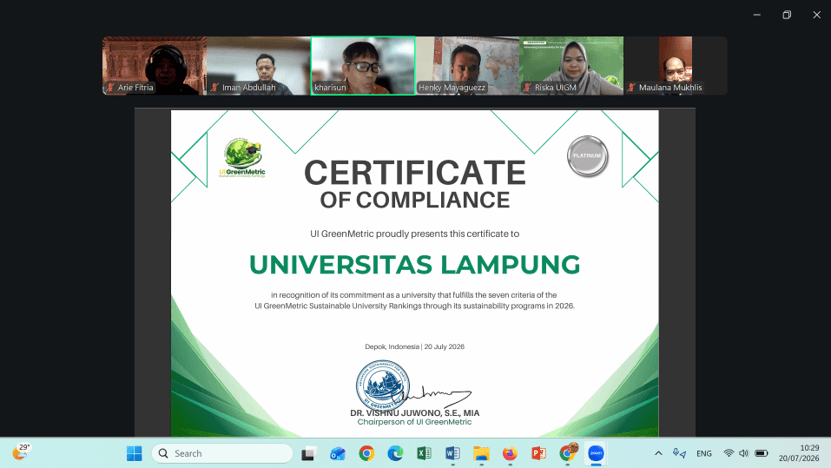Viewport: 831px width, 468px height.
Task: Select Henky Mayaguezz's video tile
Action: (x=467, y=66)
